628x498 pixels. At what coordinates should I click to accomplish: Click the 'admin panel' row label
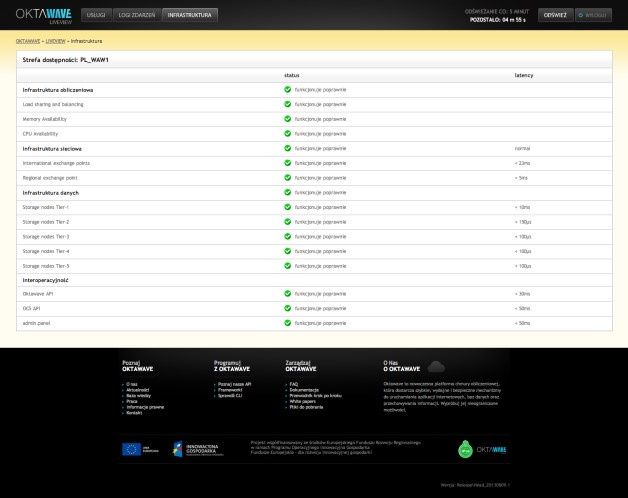(36, 323)
